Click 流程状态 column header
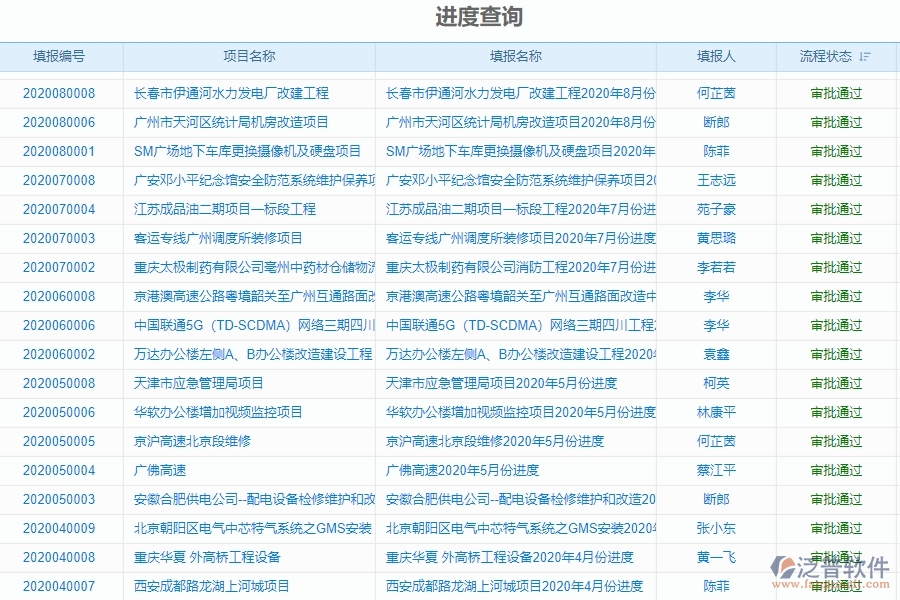 coord(828,57)
